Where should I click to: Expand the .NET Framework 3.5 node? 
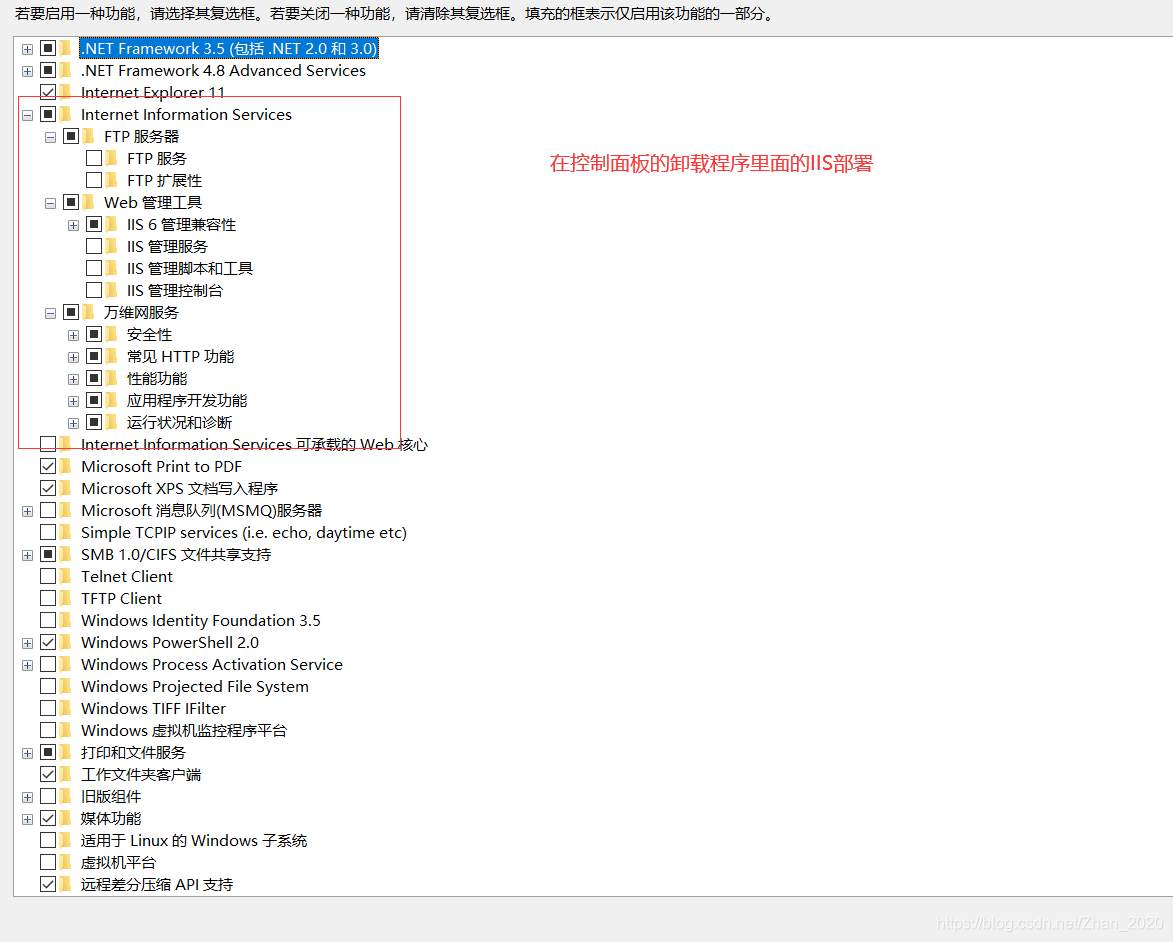[x=28, y=49]
